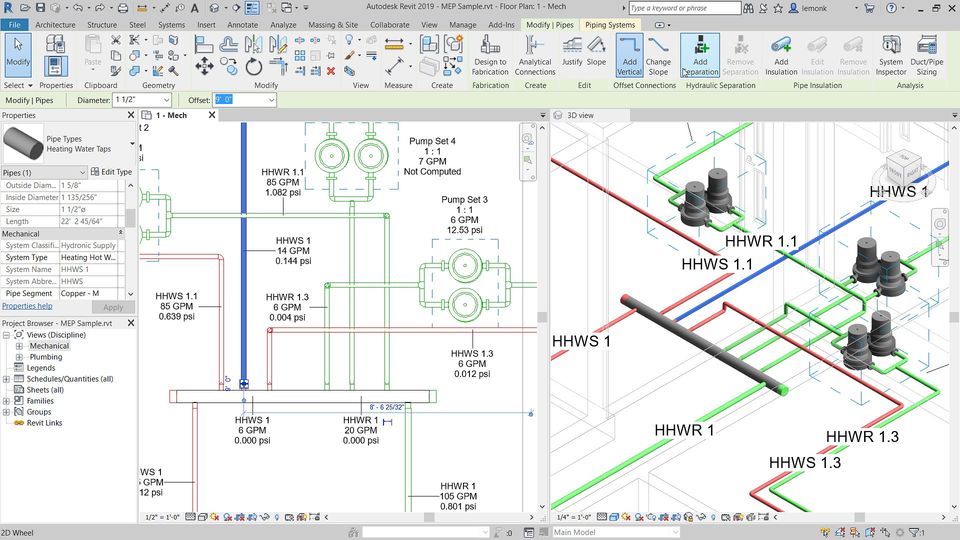
Task: Click Analytical Connections tool
Action: pyautogui.click(x=534, y=55)
